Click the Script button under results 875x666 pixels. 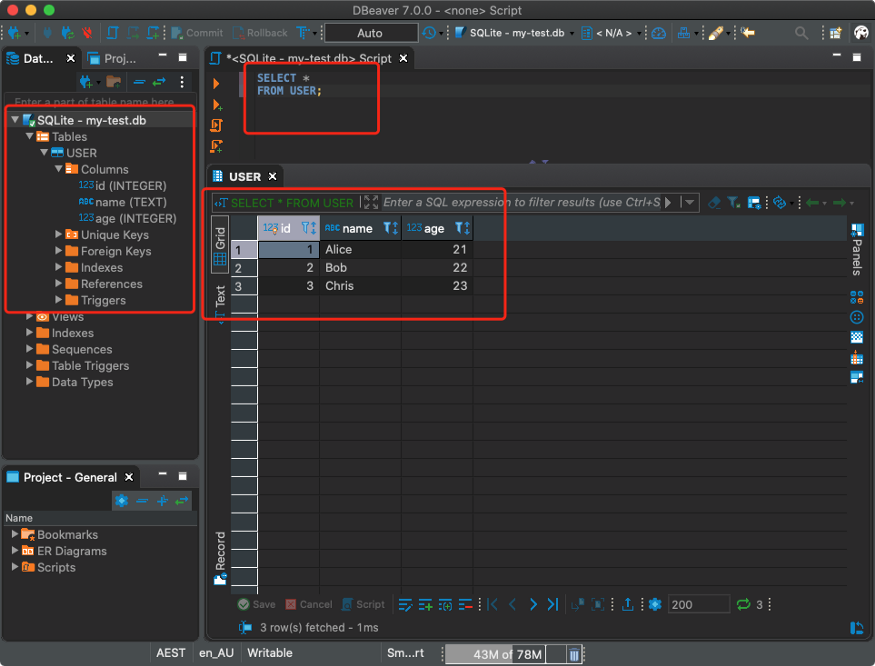363,604
